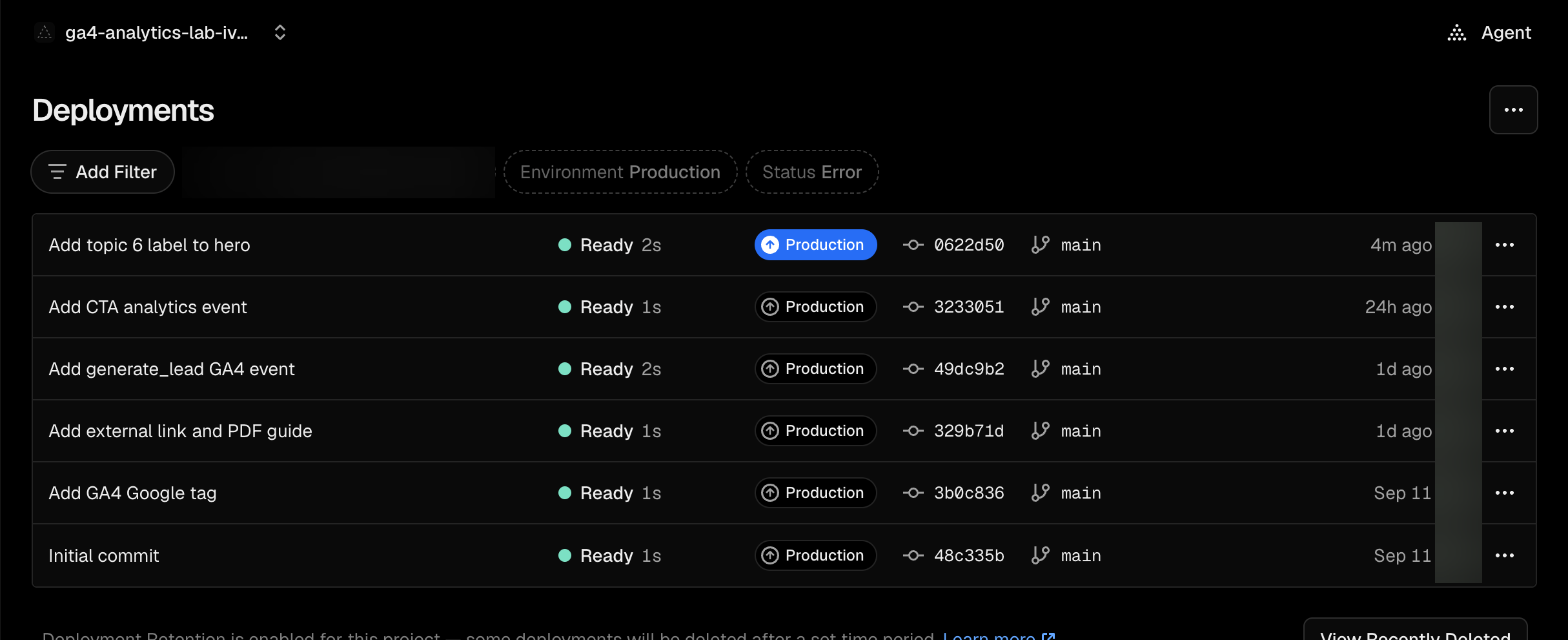Click the Production badge for 3b0c836
The width and height of the screenshot is (1568, 640).
click(815, 493)
